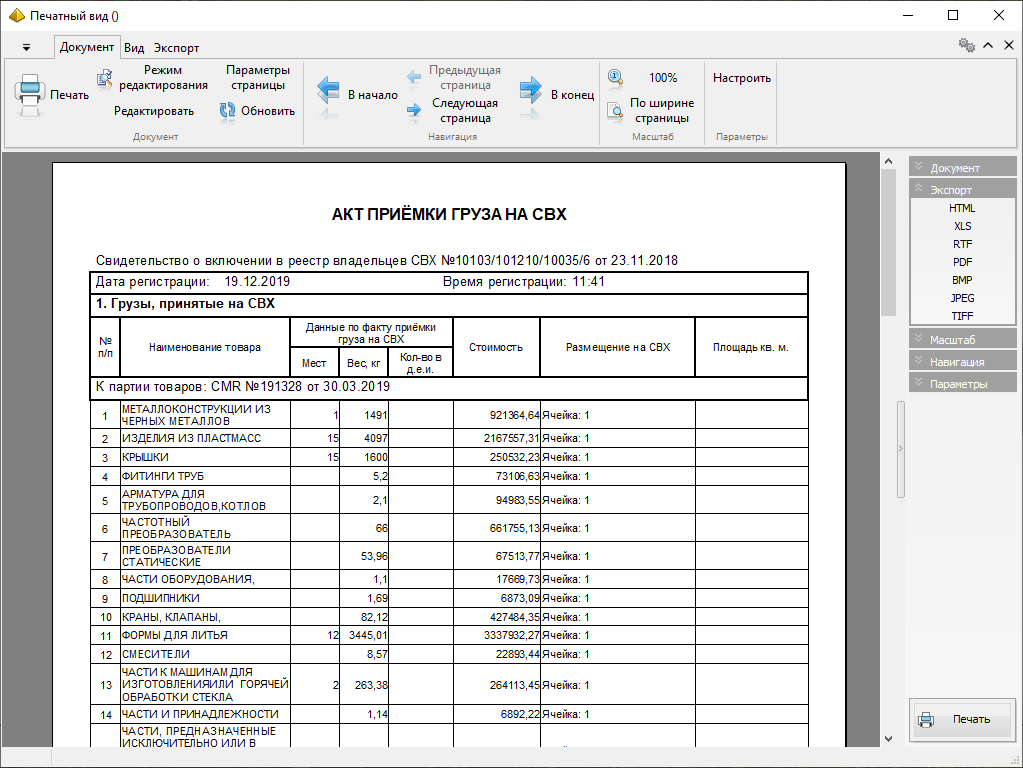Viewport: 1023px width, 768px height.
Task: Click the document scrollbar down arrow
Action: click(x=888, y=739)
